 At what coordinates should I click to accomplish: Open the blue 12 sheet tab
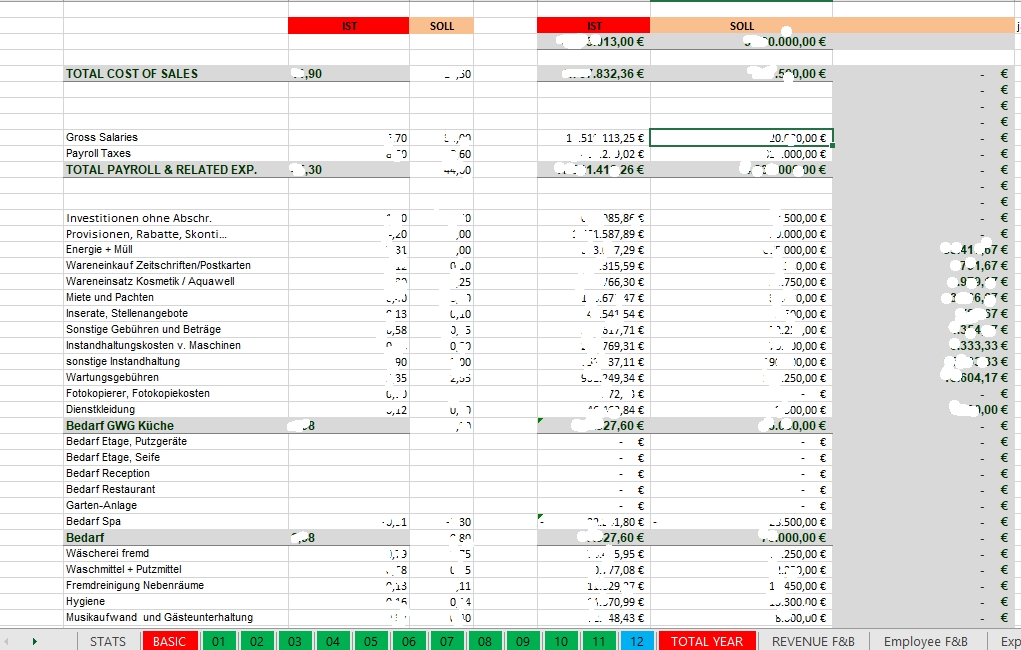pos(635,641)
